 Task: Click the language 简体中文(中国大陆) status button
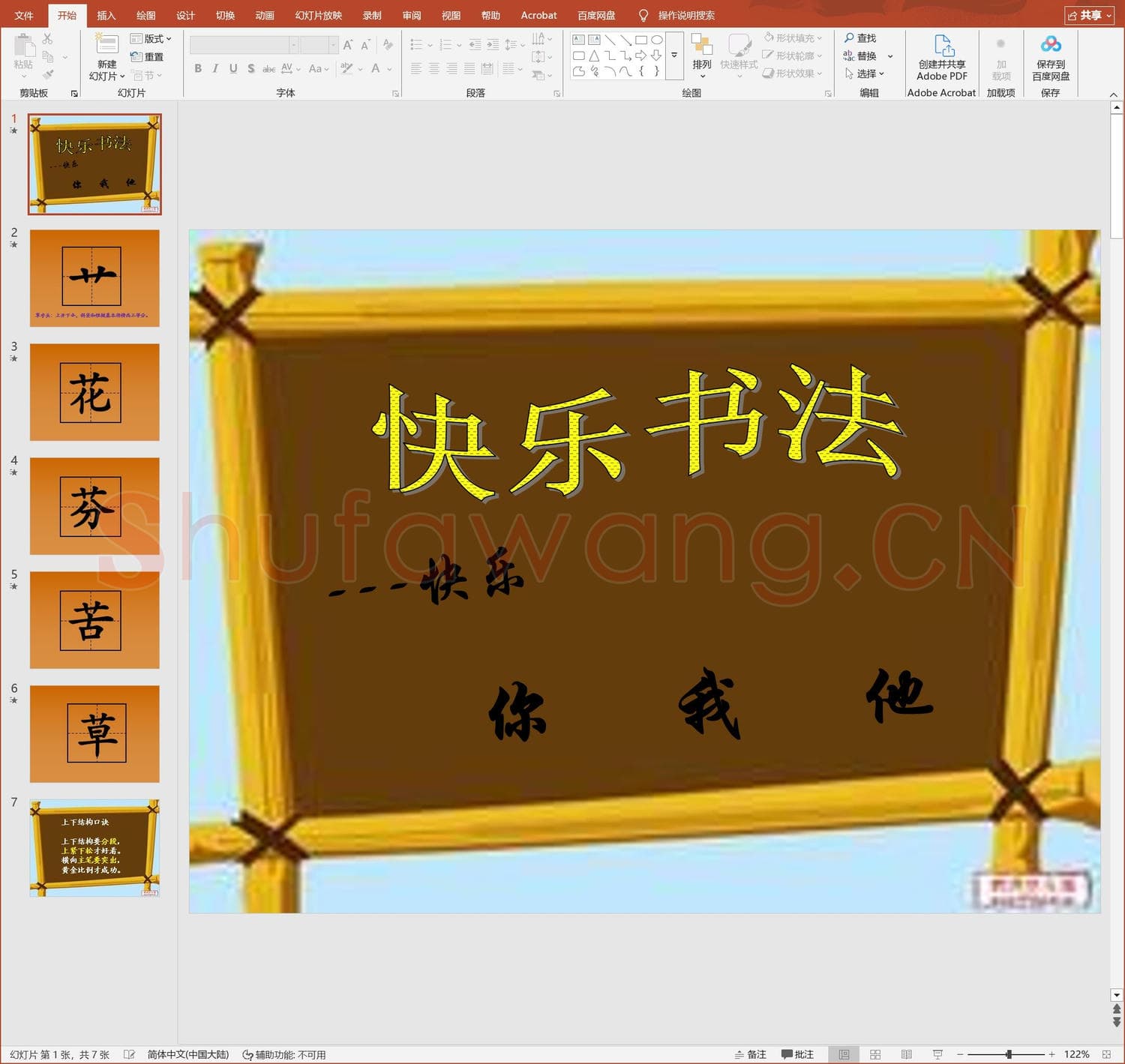click(188, 1054)
